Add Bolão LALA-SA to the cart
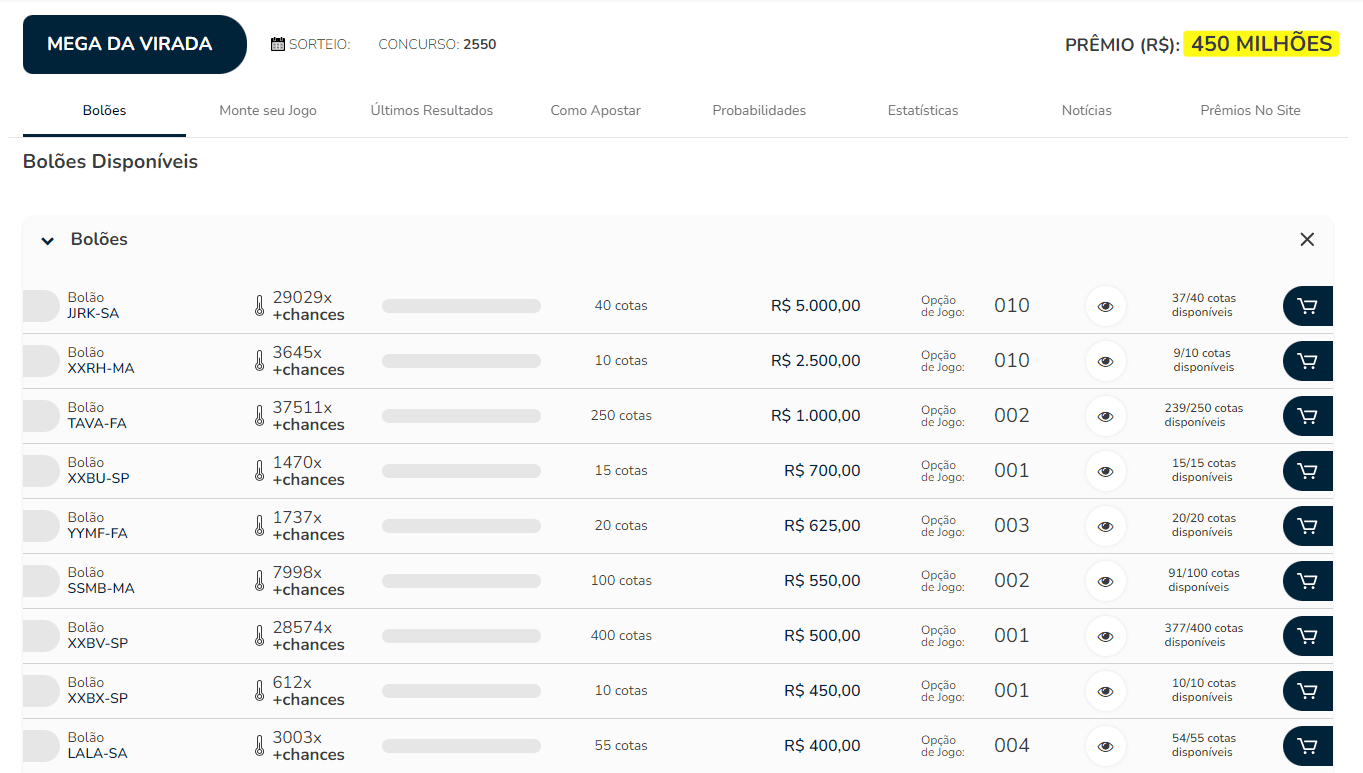Screen dimensions: 1363x773 coord(1308,746)
